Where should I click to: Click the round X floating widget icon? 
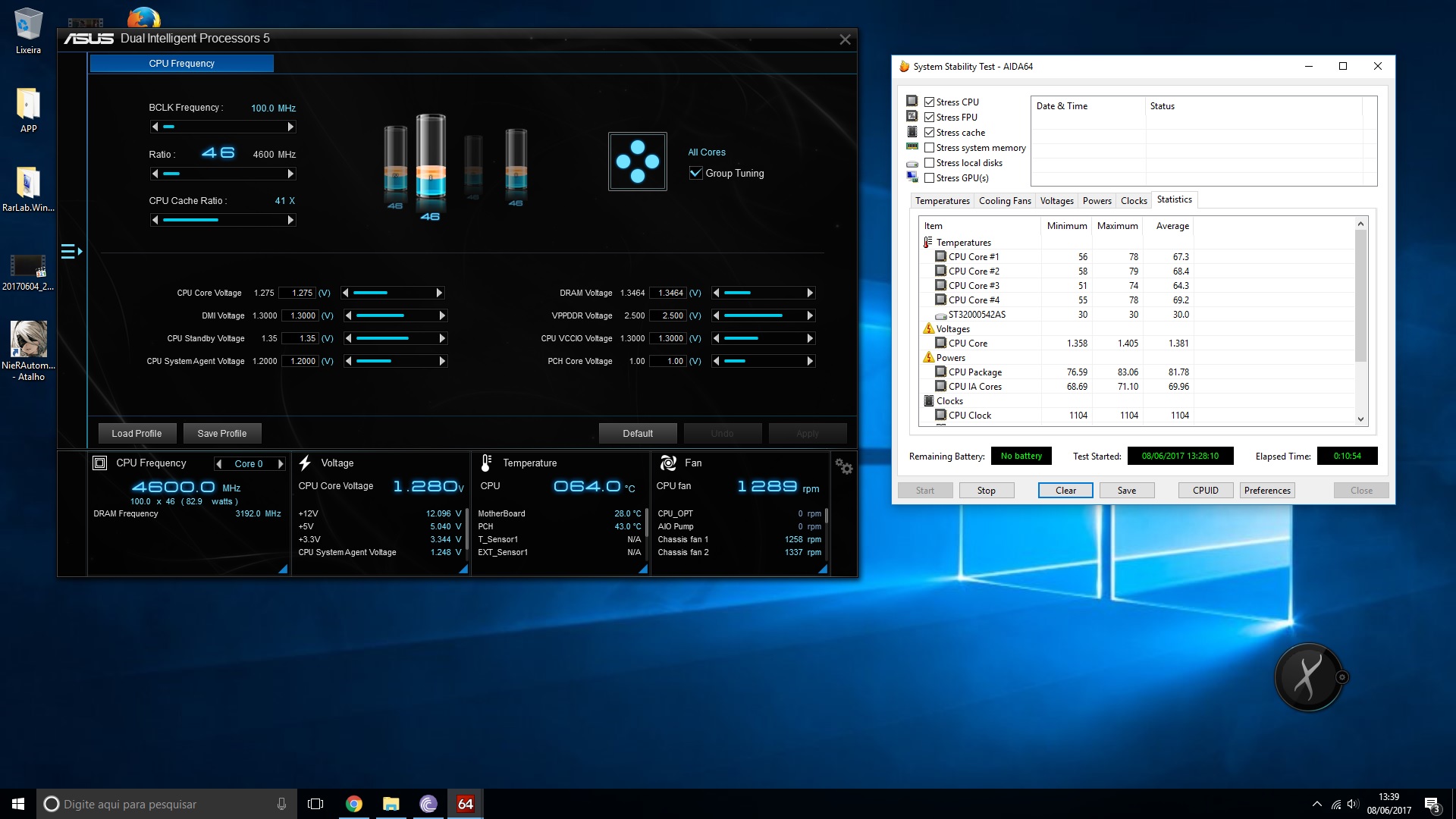(x=1309, y=677)
